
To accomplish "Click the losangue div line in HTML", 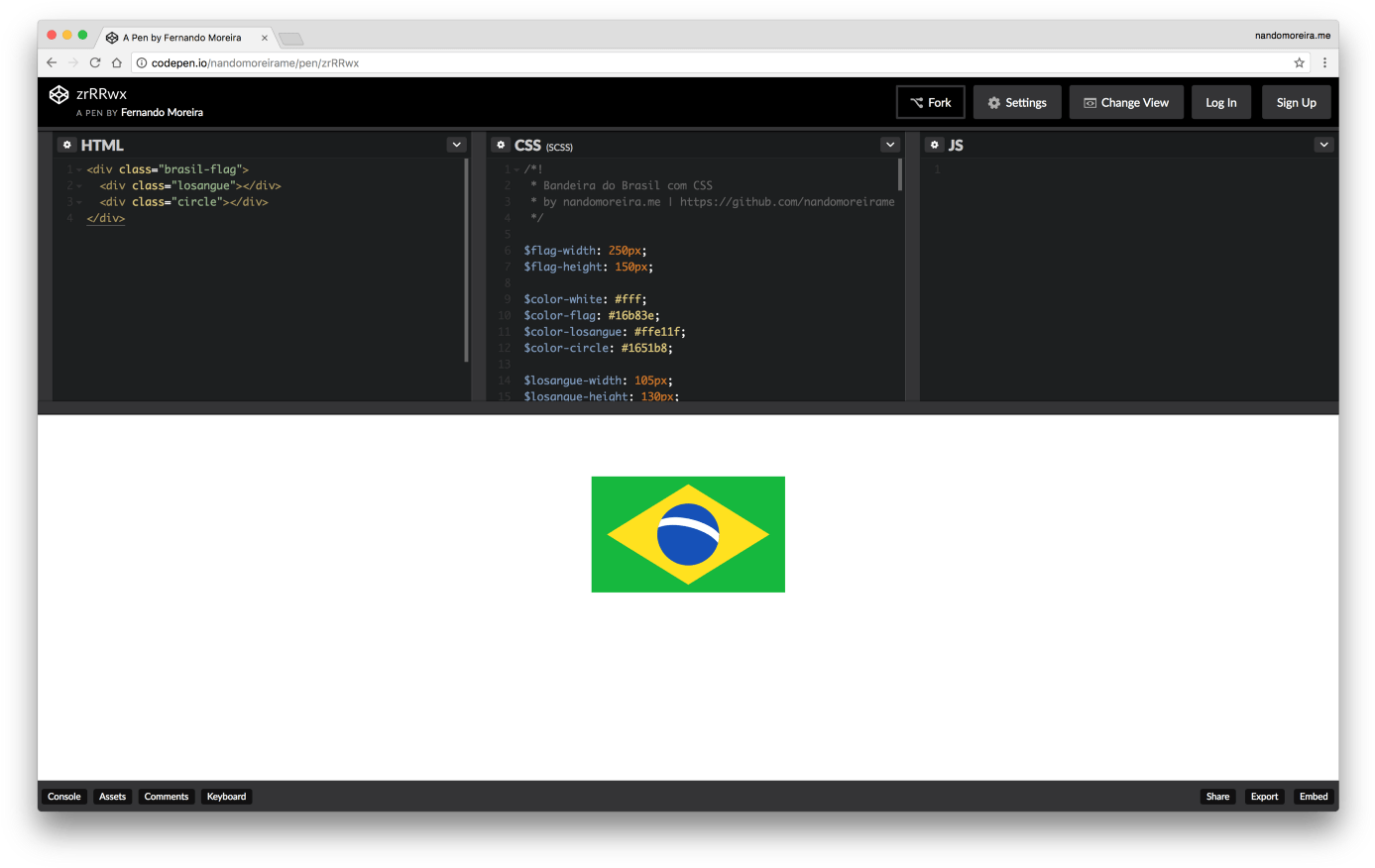I will point(190,185).
